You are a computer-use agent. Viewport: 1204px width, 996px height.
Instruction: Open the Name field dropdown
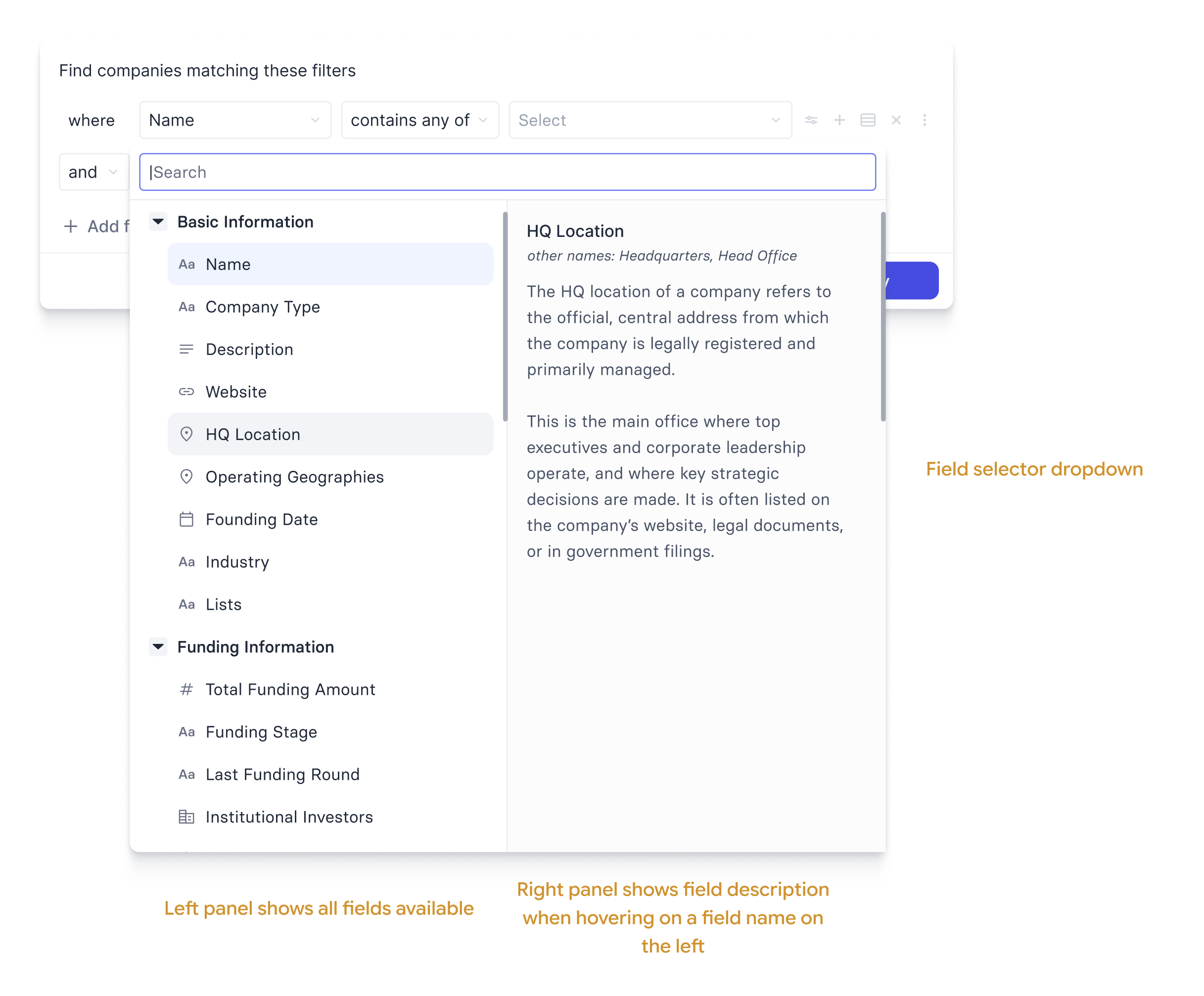(x=235, y=120)
